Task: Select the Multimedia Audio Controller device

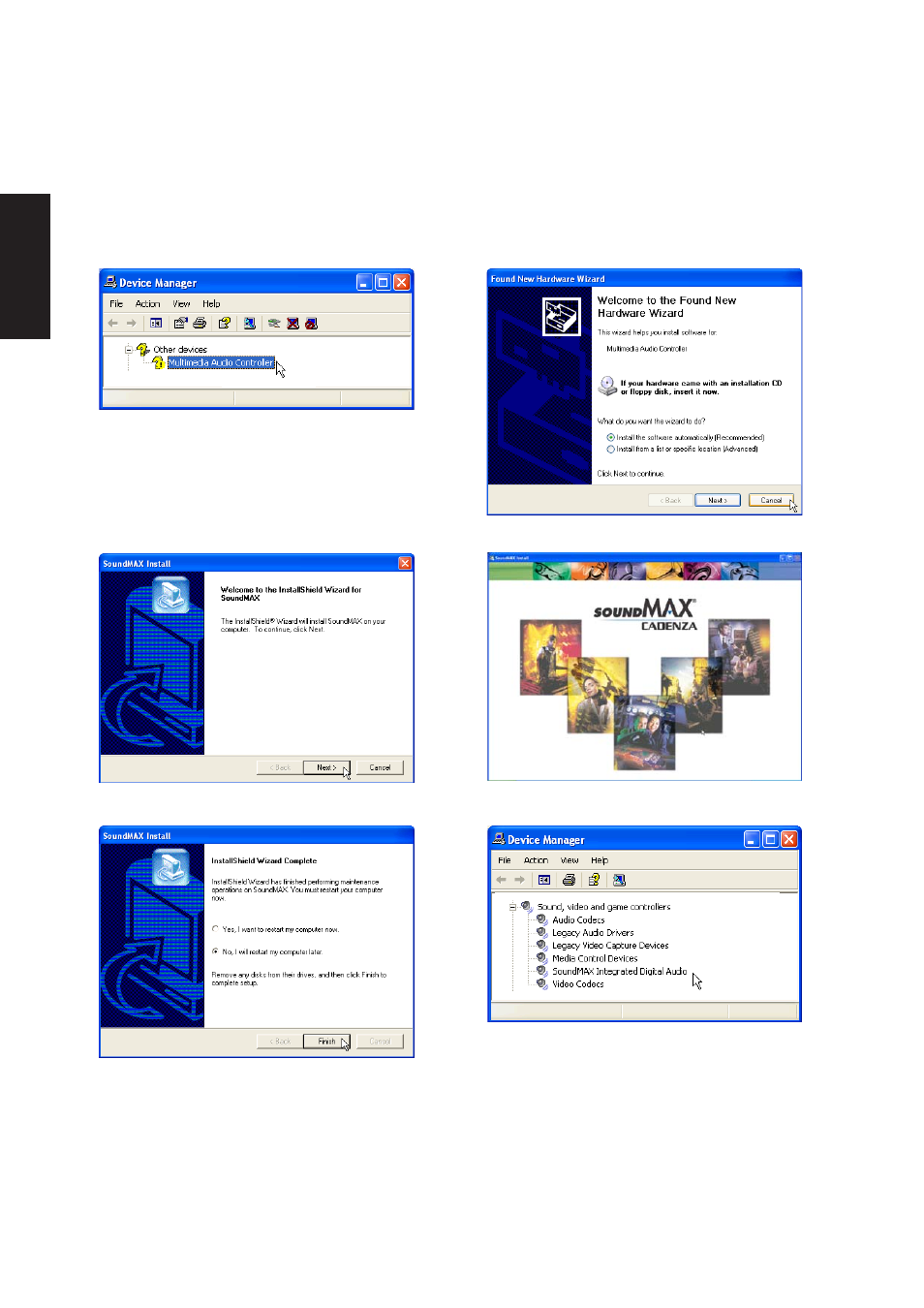Action: pos(221,362)
